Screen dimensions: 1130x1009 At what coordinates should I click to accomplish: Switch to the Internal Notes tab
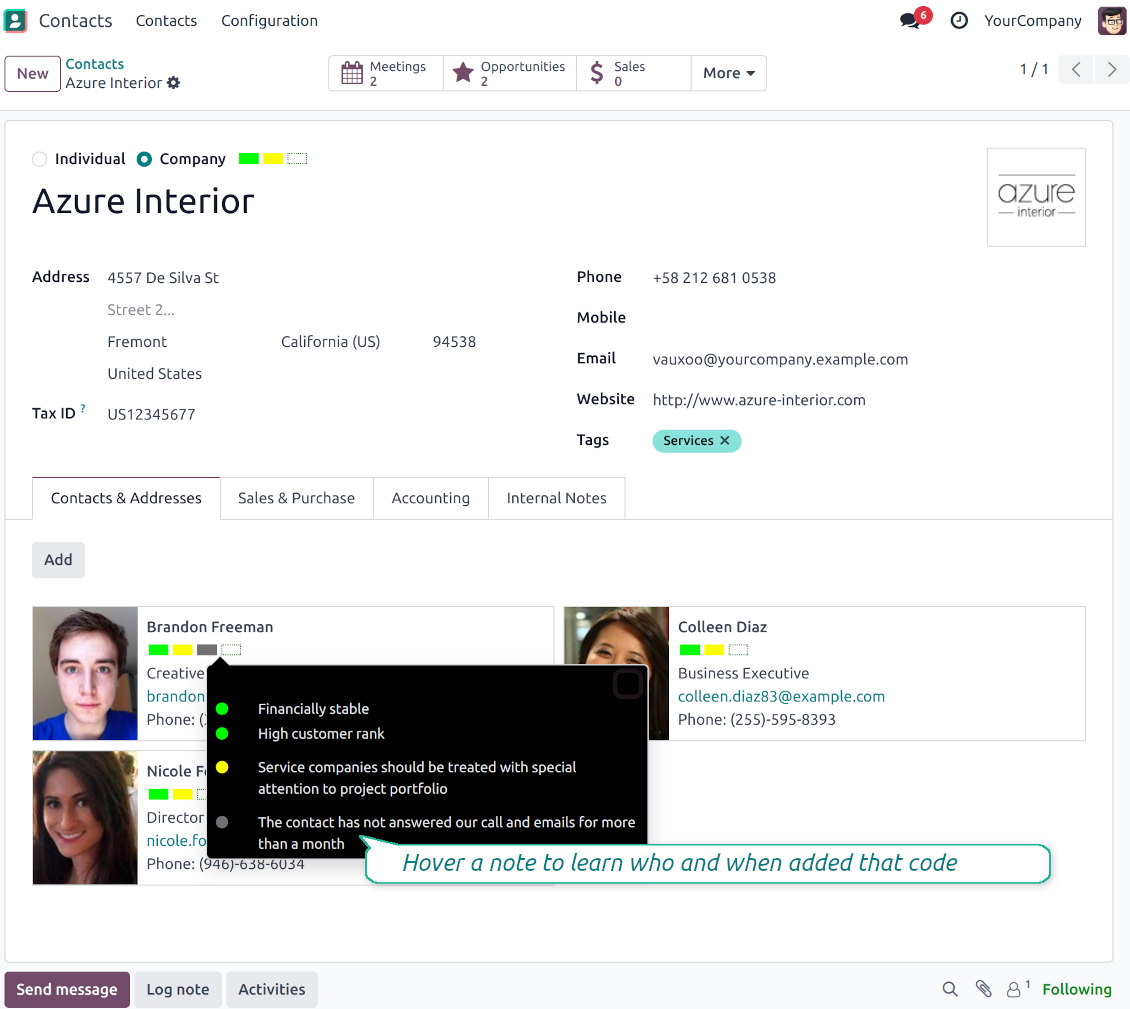[x=556, y=498]
